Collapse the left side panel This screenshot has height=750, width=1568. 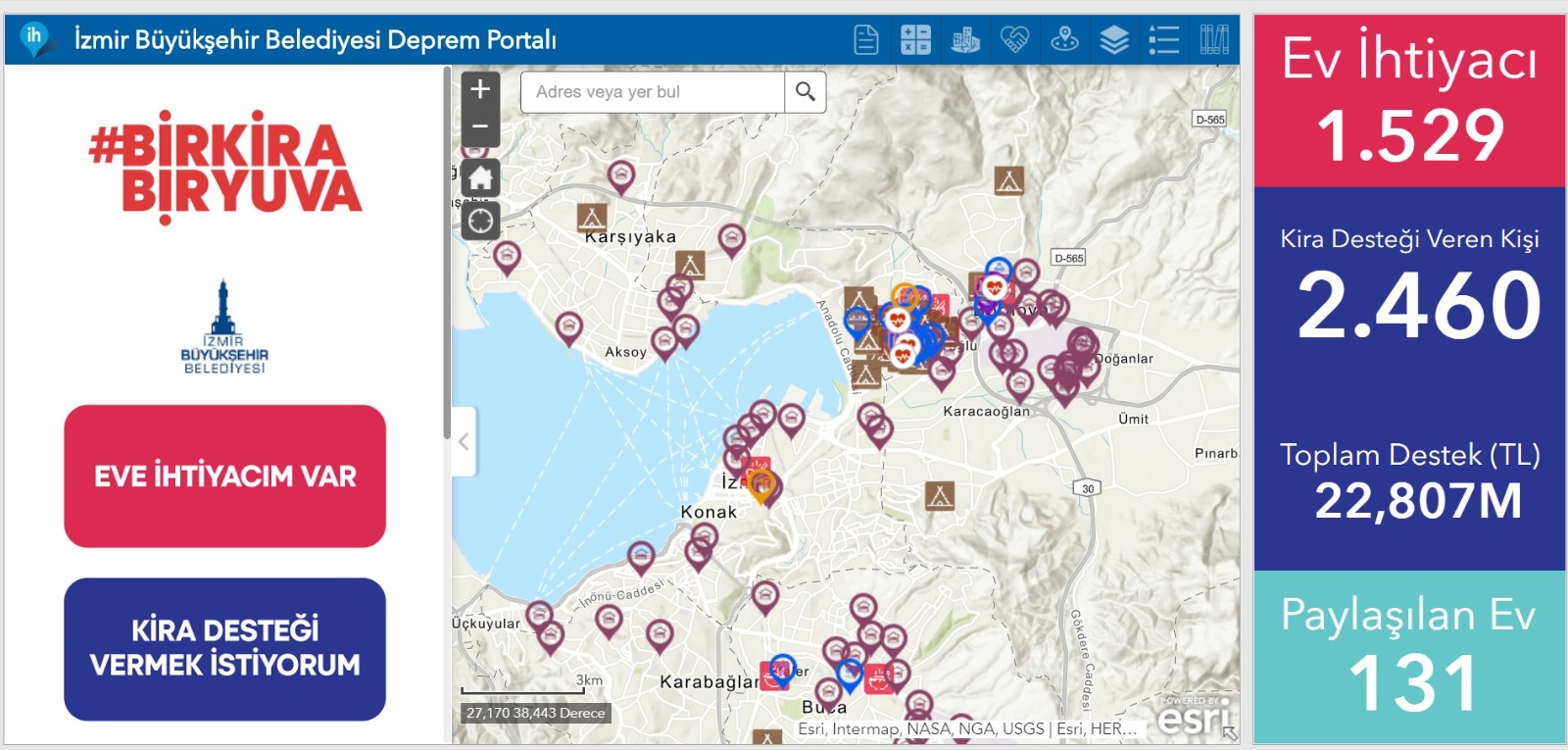coord(465,442)
